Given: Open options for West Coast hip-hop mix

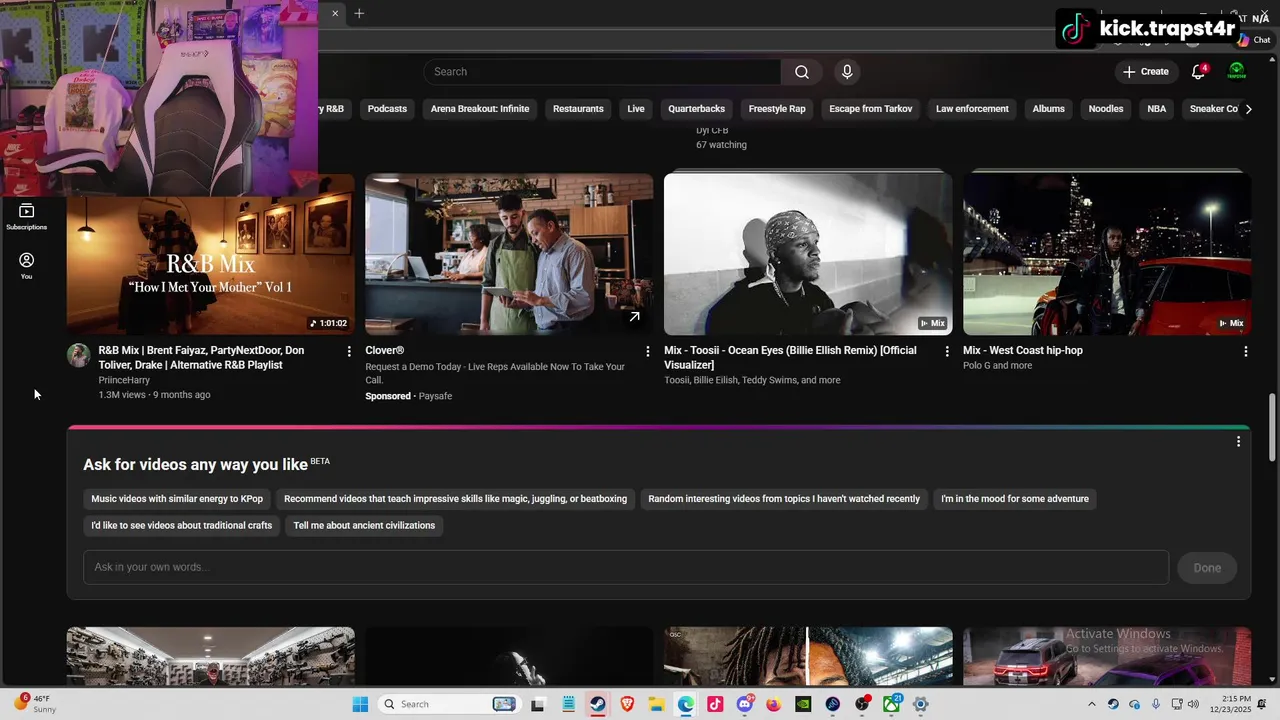Looking at the screenshot, I should coord(1246,351).
